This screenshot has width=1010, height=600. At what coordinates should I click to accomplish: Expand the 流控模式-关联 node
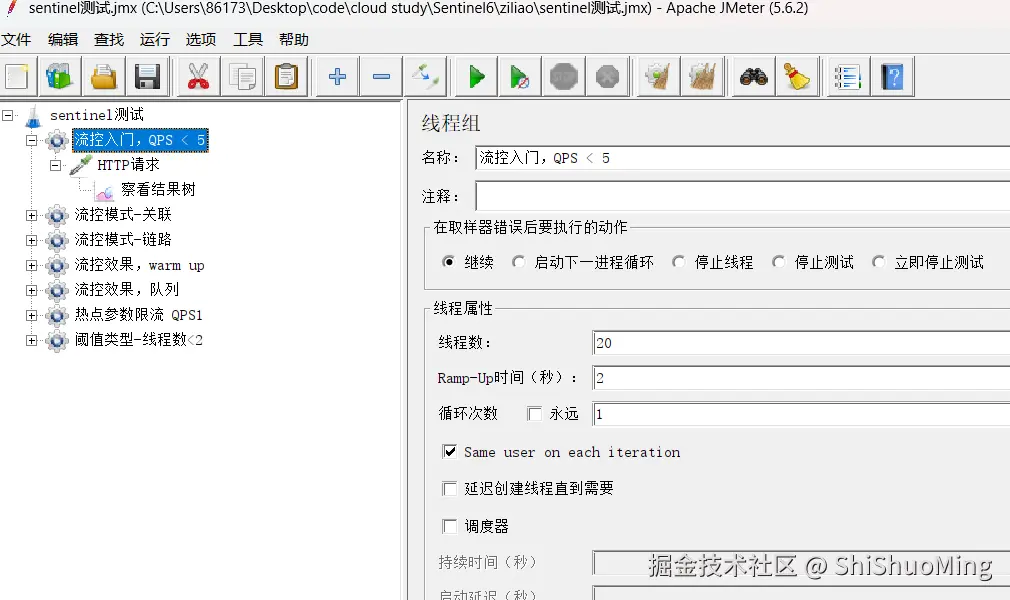pyautogui.click(x=32, y=215)
